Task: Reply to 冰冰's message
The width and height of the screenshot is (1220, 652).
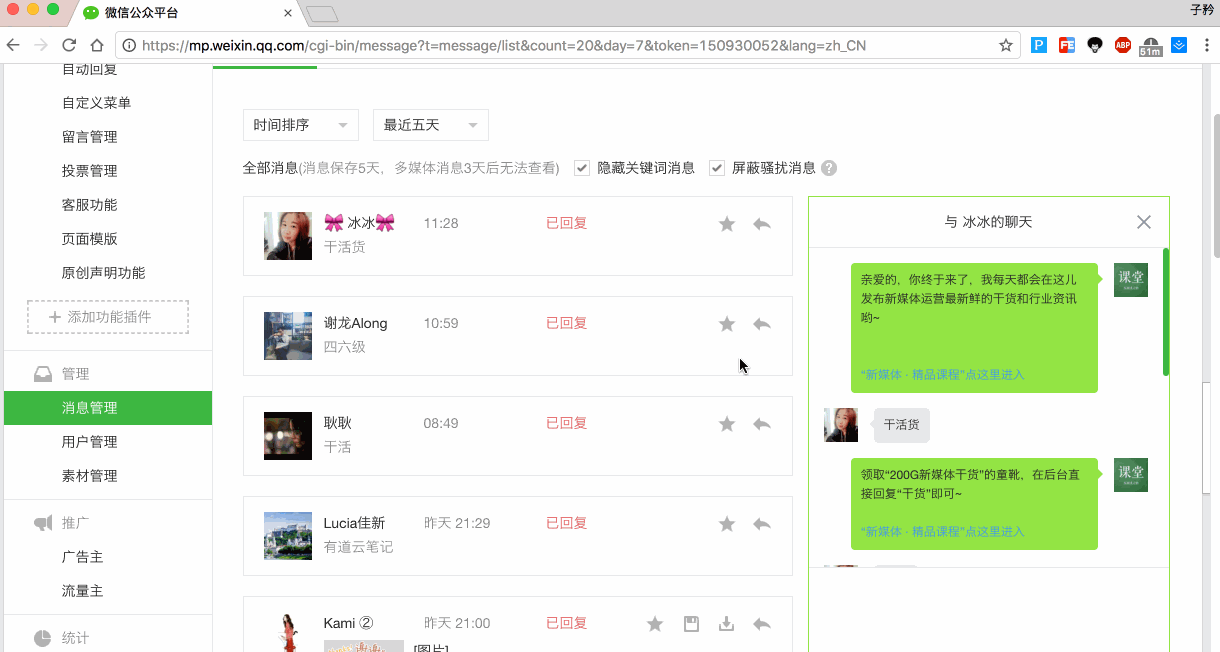Action: (x=762, y=224)
